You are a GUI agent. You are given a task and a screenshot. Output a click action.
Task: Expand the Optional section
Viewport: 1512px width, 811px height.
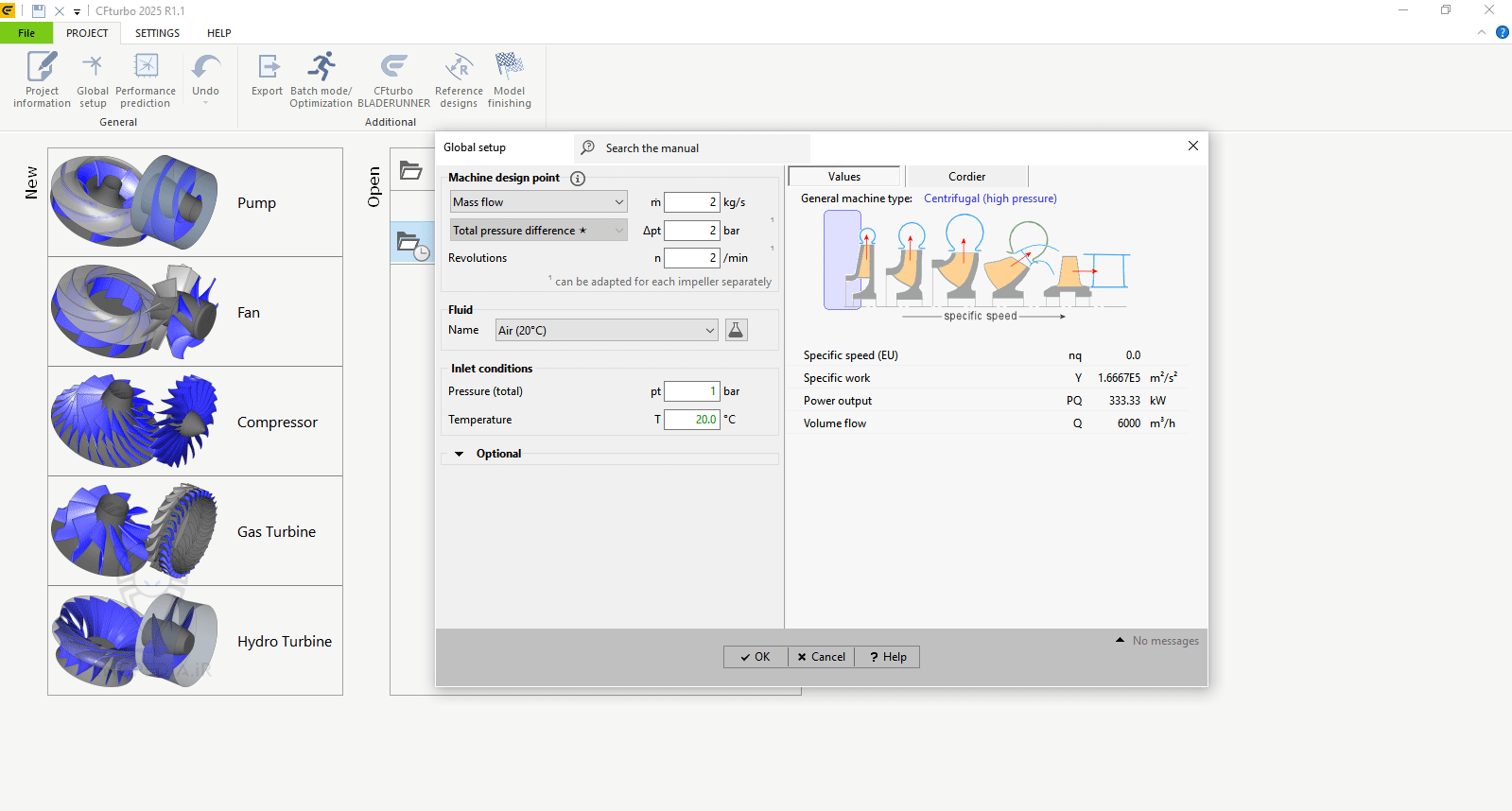[x=460, y=454]
